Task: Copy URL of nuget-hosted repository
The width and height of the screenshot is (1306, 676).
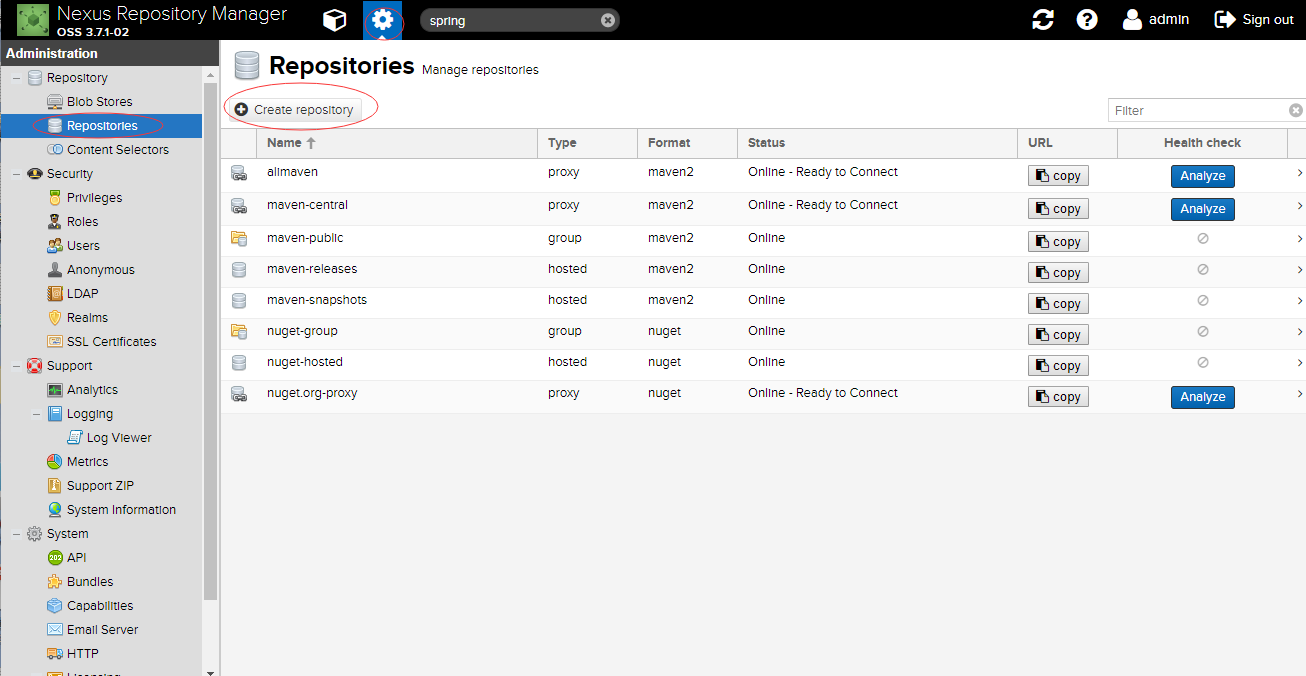Action: 1058,366
